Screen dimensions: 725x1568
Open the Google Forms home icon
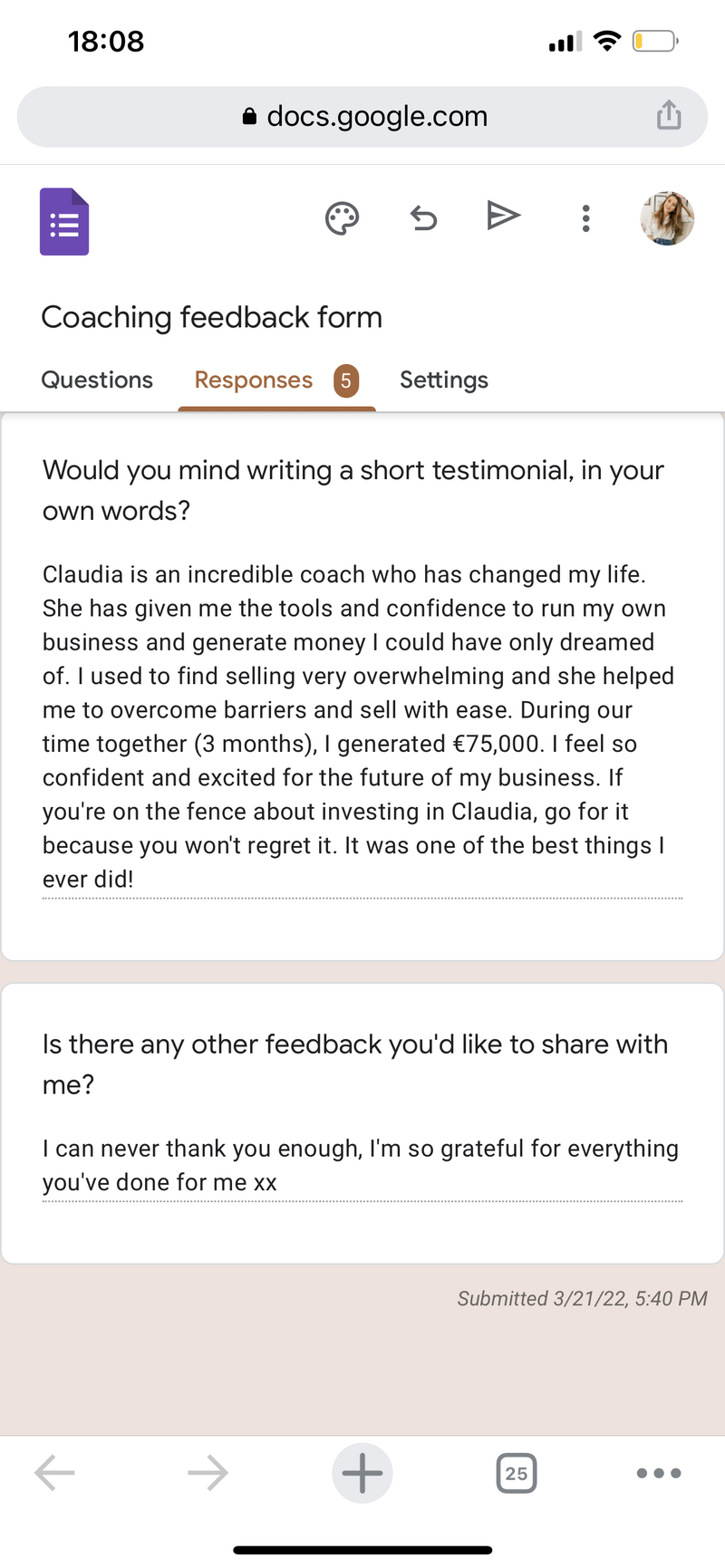[64, 222]
